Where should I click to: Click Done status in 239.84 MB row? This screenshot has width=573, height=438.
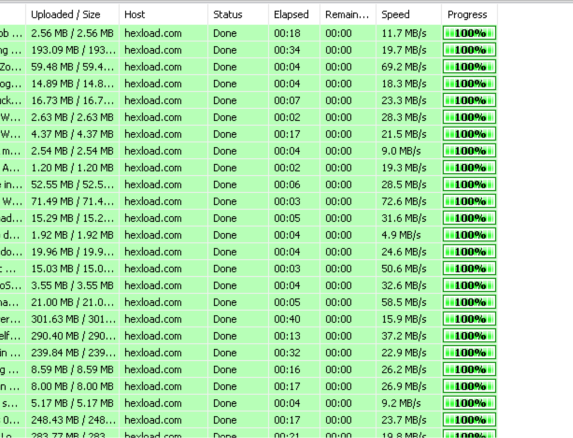[225, 353]
